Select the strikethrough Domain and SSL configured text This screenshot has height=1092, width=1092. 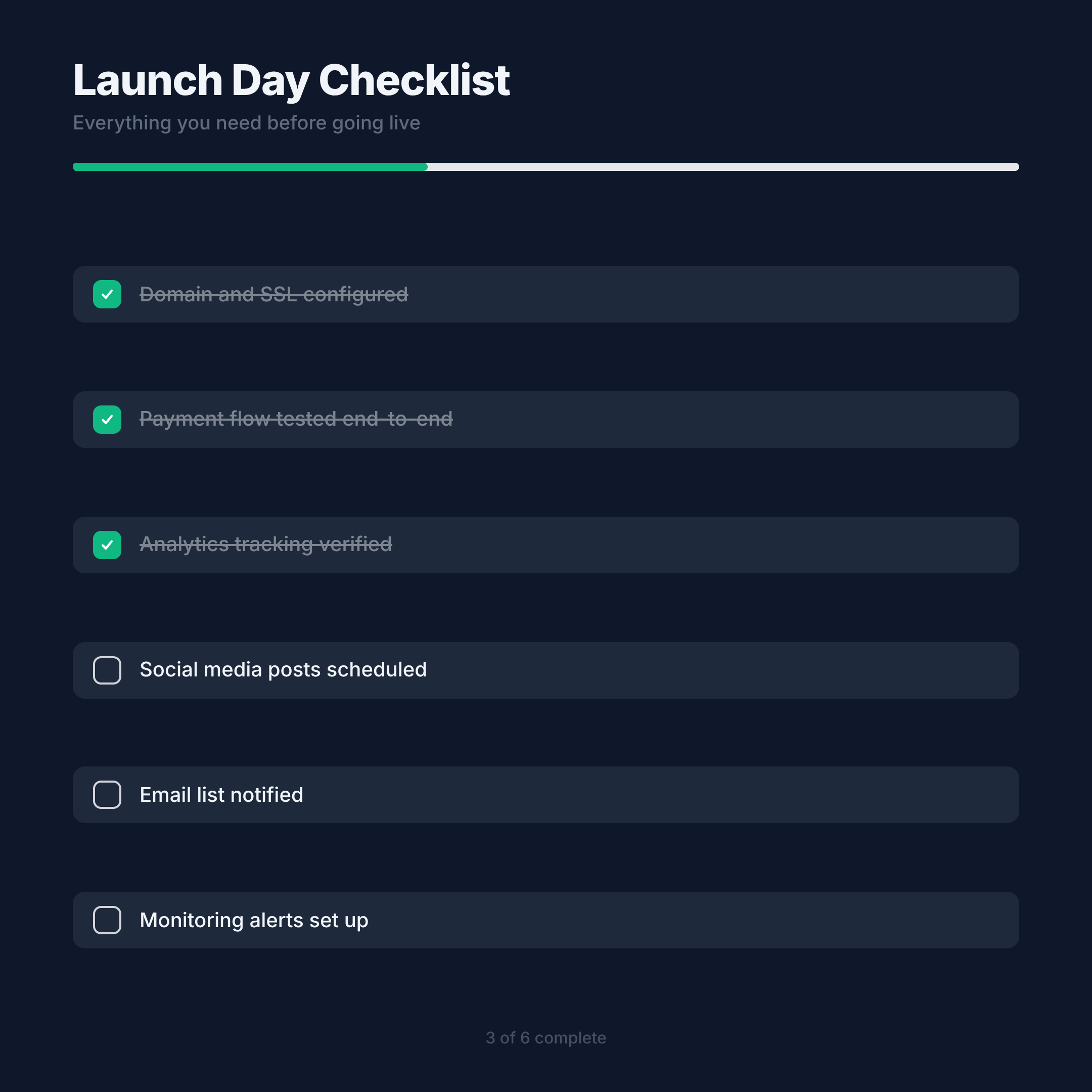pos(274,294)
